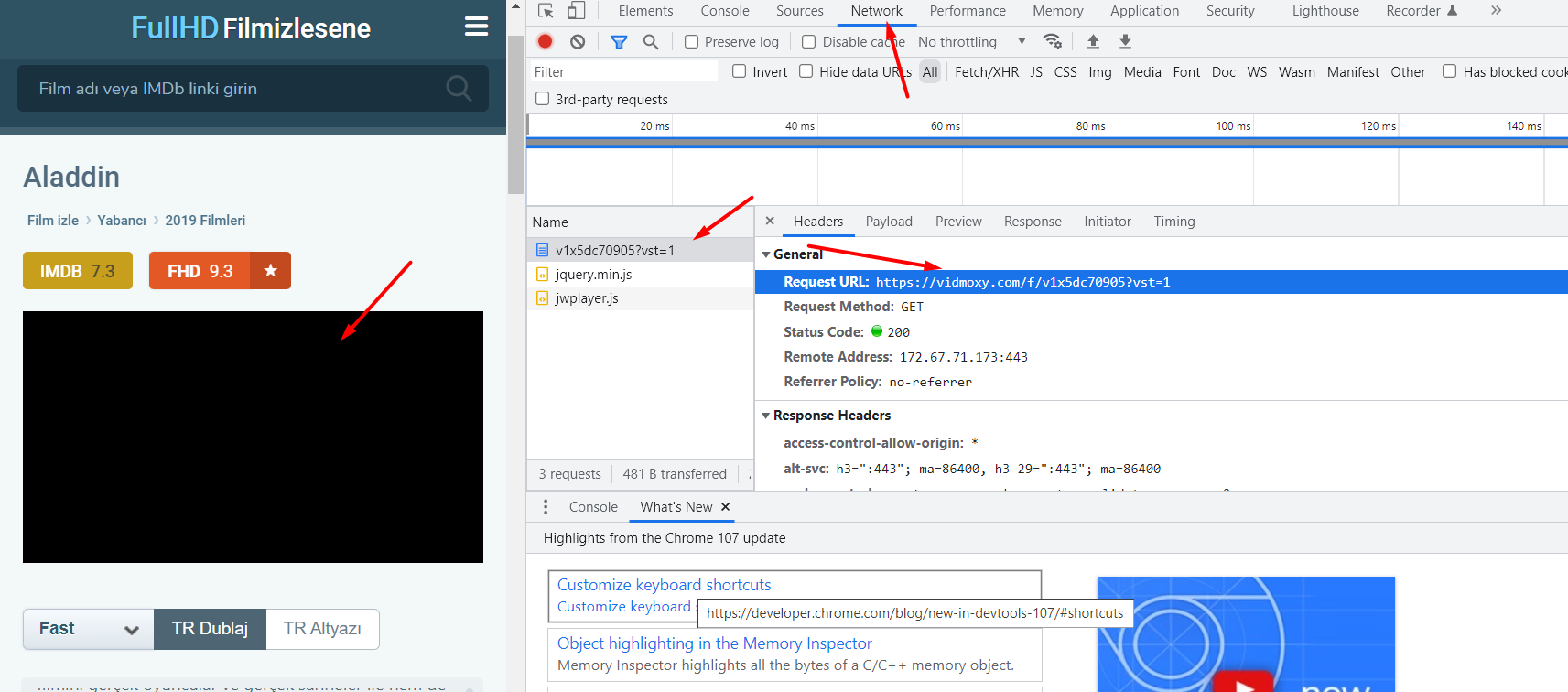Open the Lighthouse panel
1568x692 pixels.
tap(1325, 11)
